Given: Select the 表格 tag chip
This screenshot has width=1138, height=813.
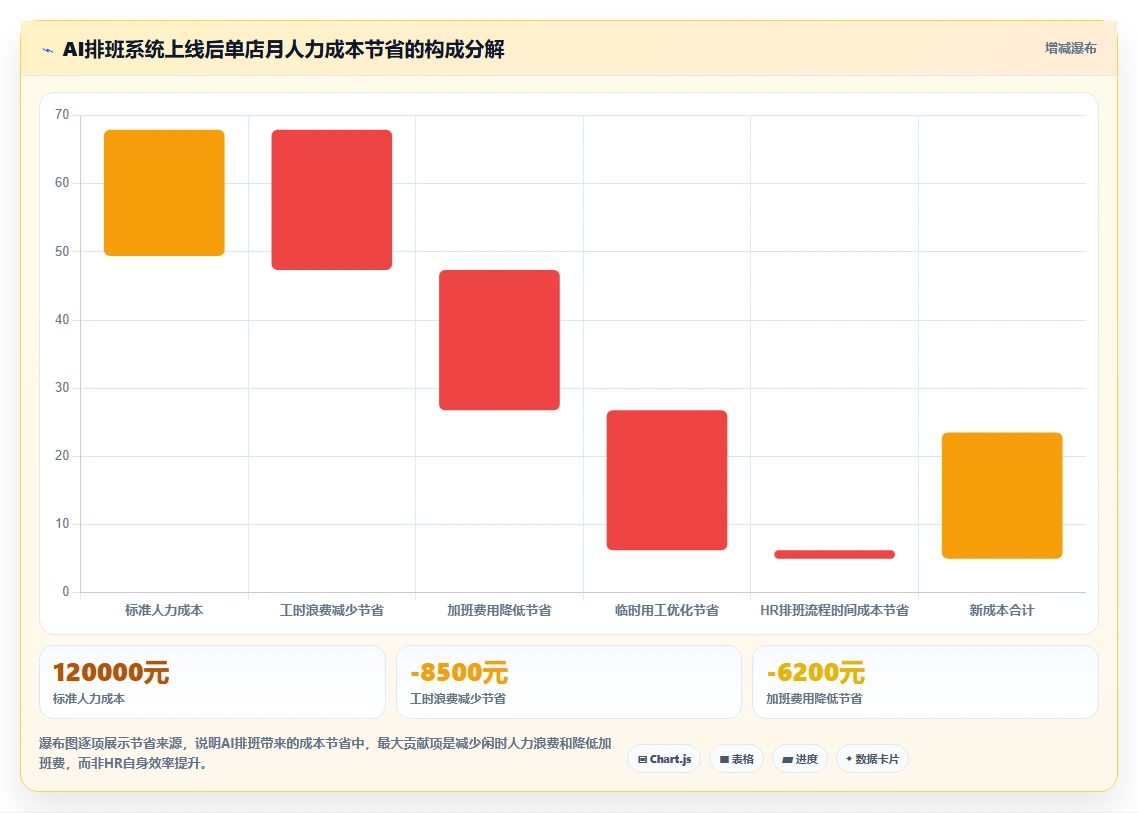Looking at the screenshot, I should pos(737,759).
